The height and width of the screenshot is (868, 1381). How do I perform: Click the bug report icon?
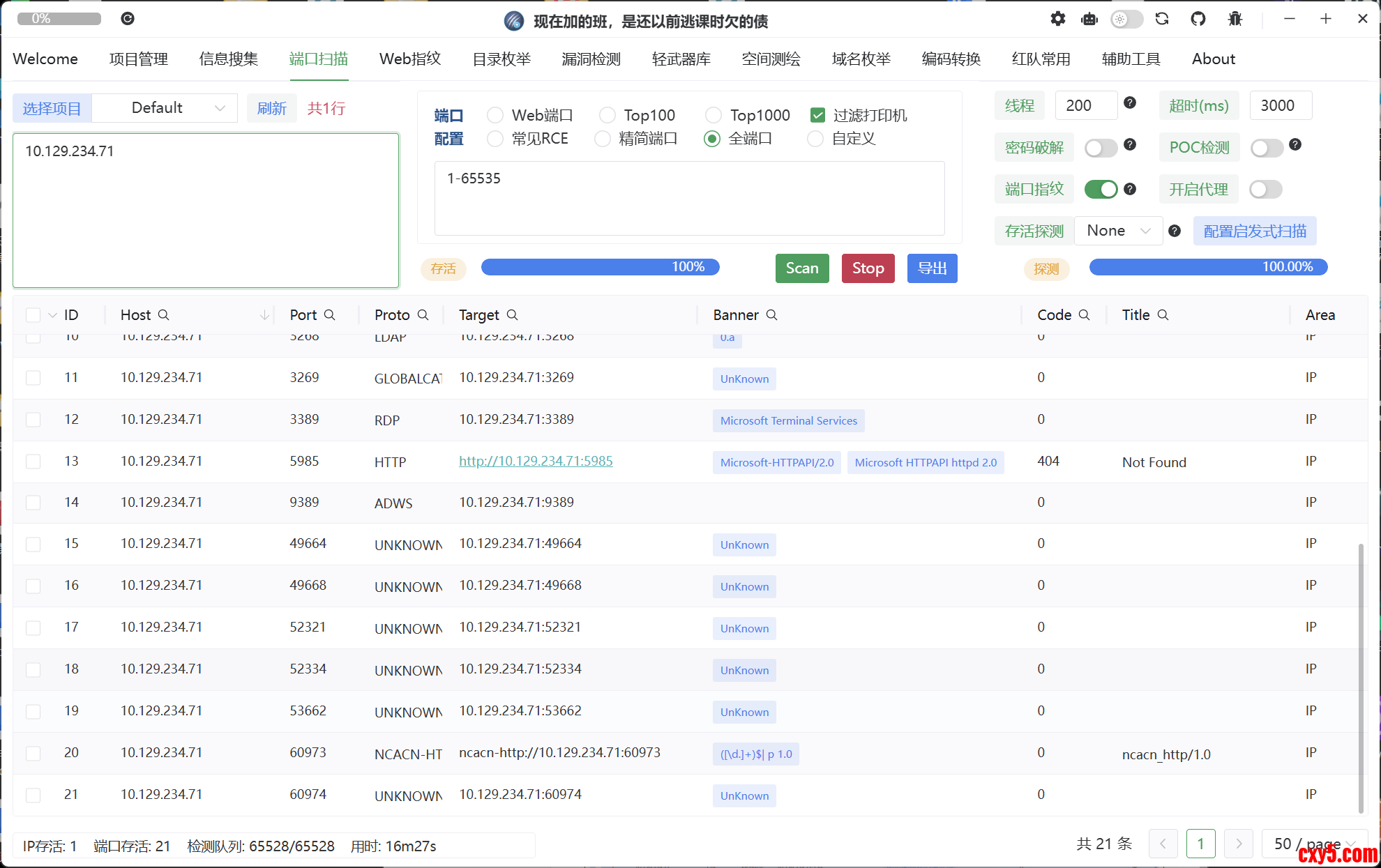point(1235,19)
